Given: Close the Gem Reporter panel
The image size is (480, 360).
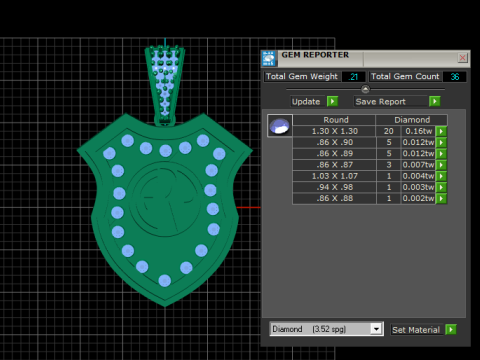Looking at the screenshot, I should (x=463, y=58).
